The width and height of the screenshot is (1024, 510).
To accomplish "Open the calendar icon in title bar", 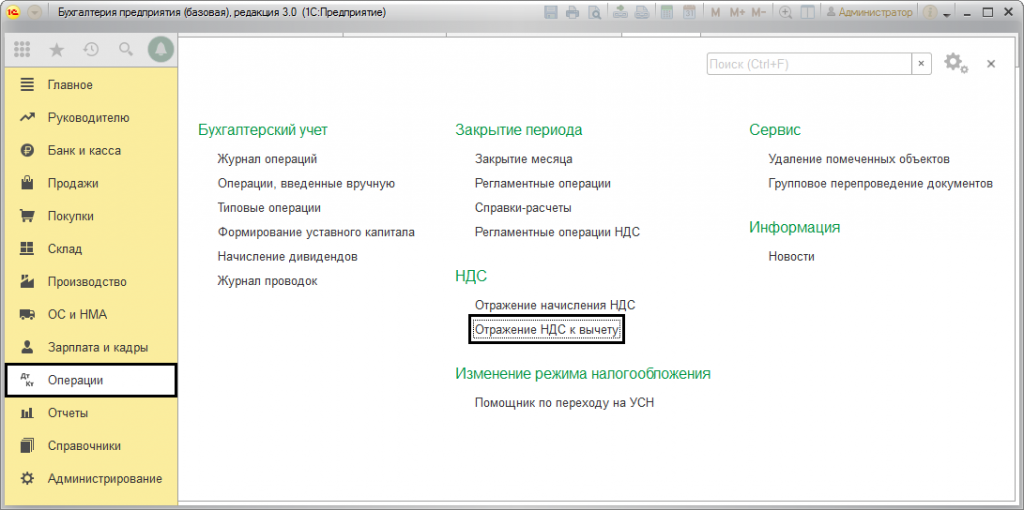I will (687, 13).
